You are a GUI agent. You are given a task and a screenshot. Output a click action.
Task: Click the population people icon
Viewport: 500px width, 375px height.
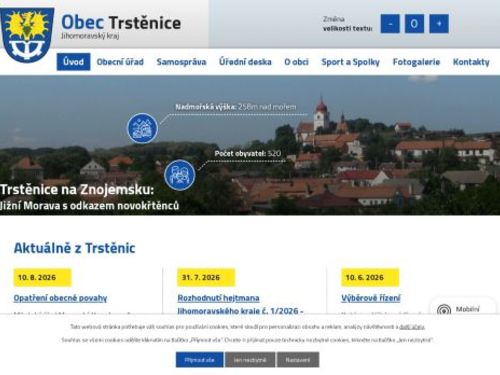point(180,175)
